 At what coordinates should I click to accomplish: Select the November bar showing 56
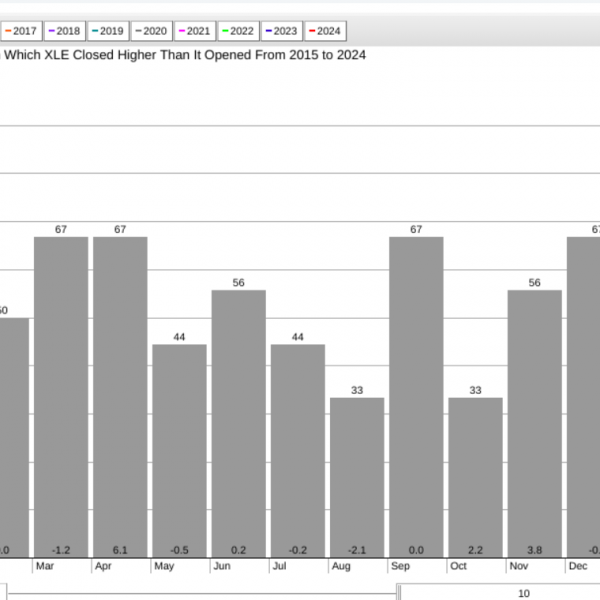(x=535, y=424)
